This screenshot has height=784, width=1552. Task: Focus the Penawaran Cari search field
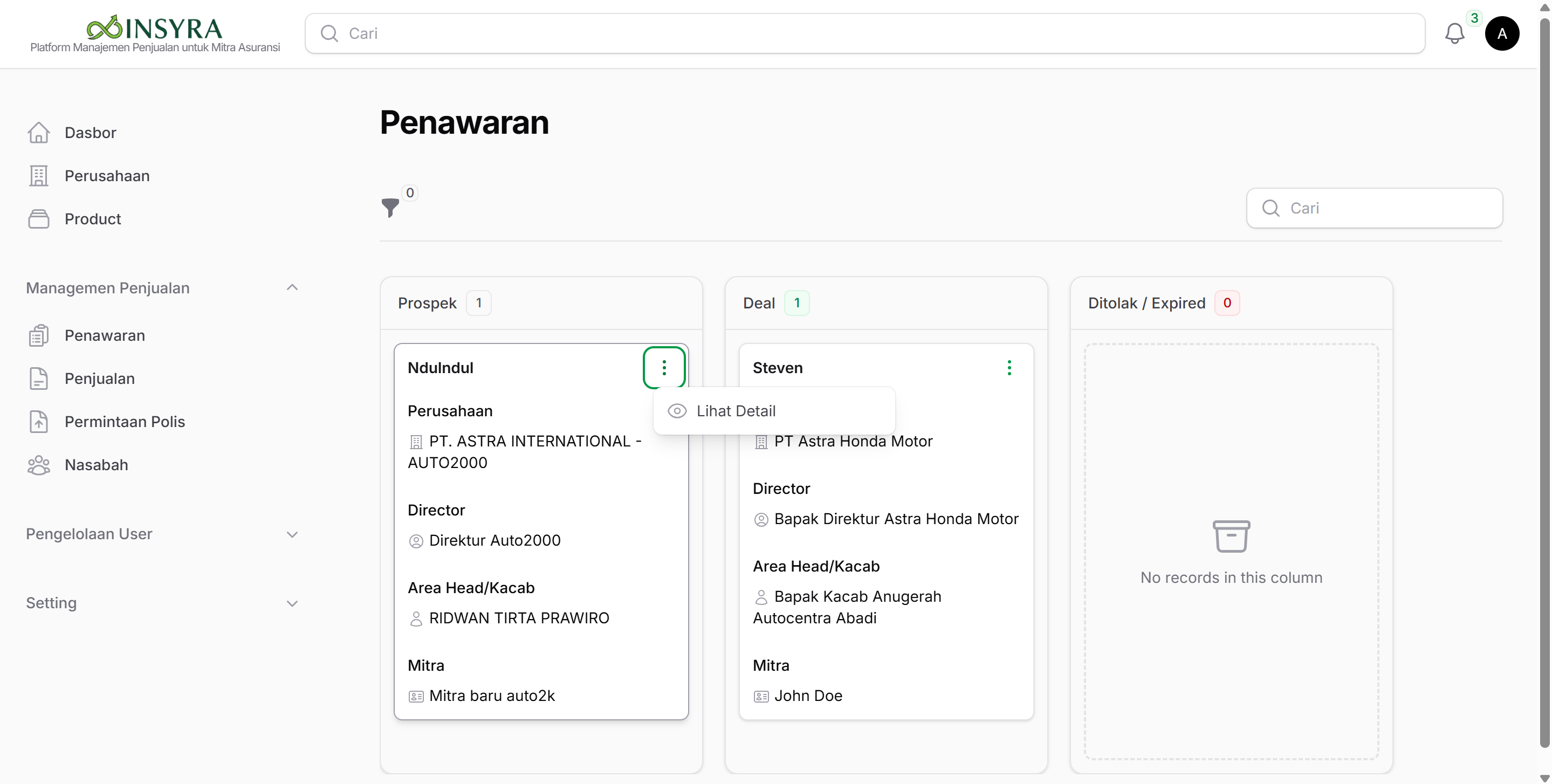point(1374,208)
